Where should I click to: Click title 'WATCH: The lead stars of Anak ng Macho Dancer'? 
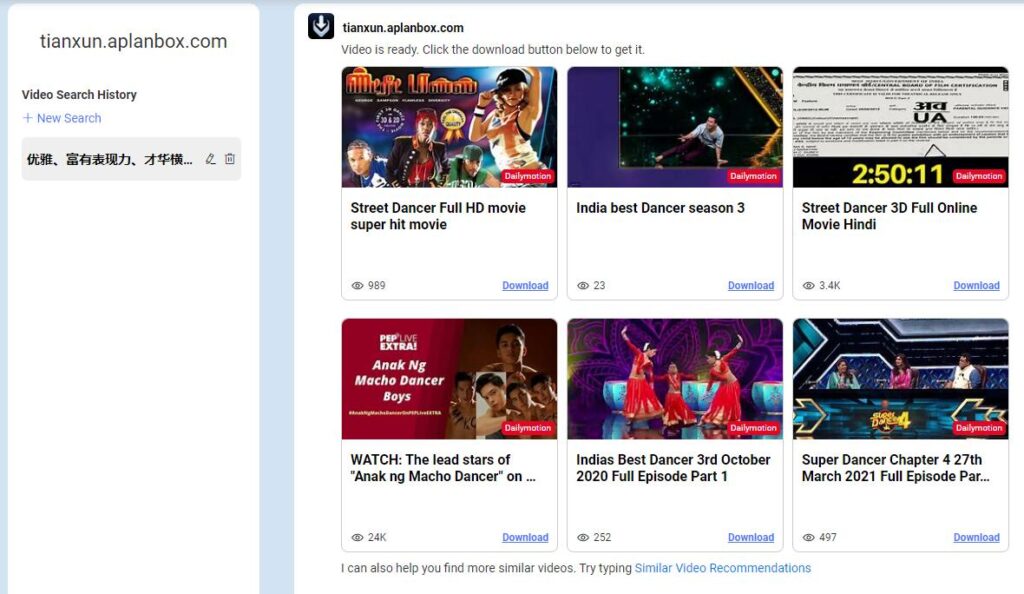(443, 468)
